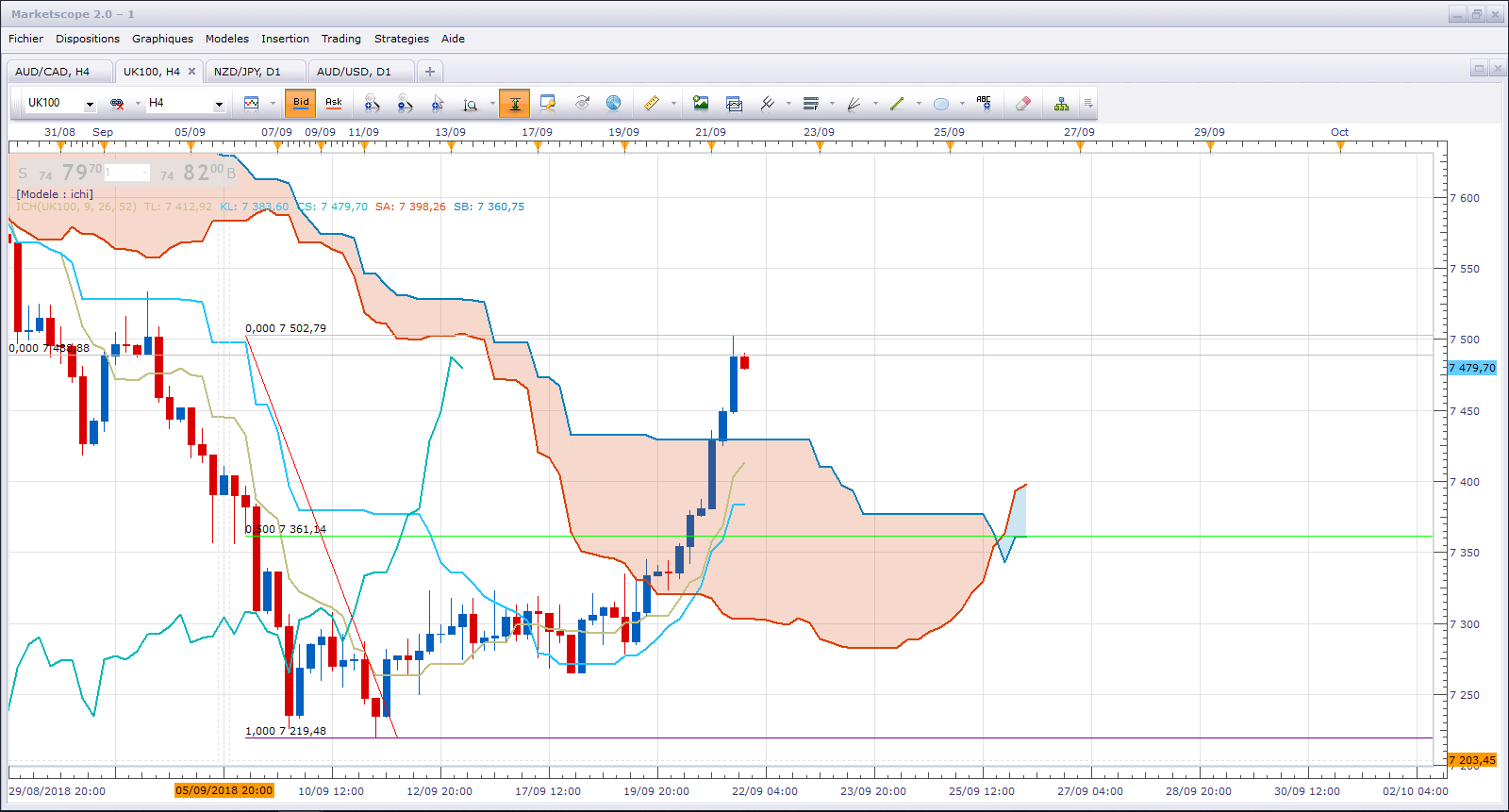The height and width of the screenshot is (812, 1509).
Task: Click the eye visibility icon
Action: coord(582,104)
